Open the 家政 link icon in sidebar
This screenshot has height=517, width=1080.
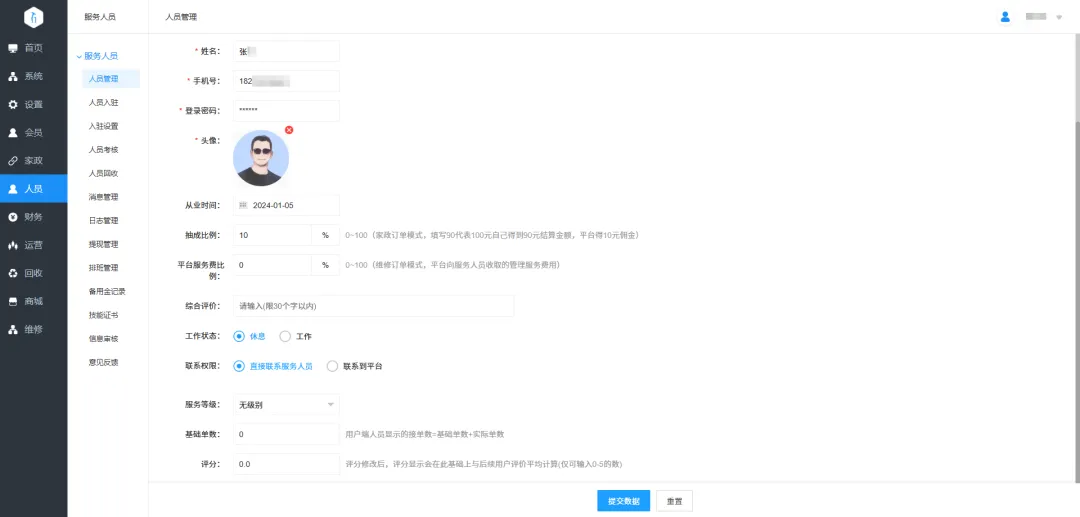coord(13,160)
